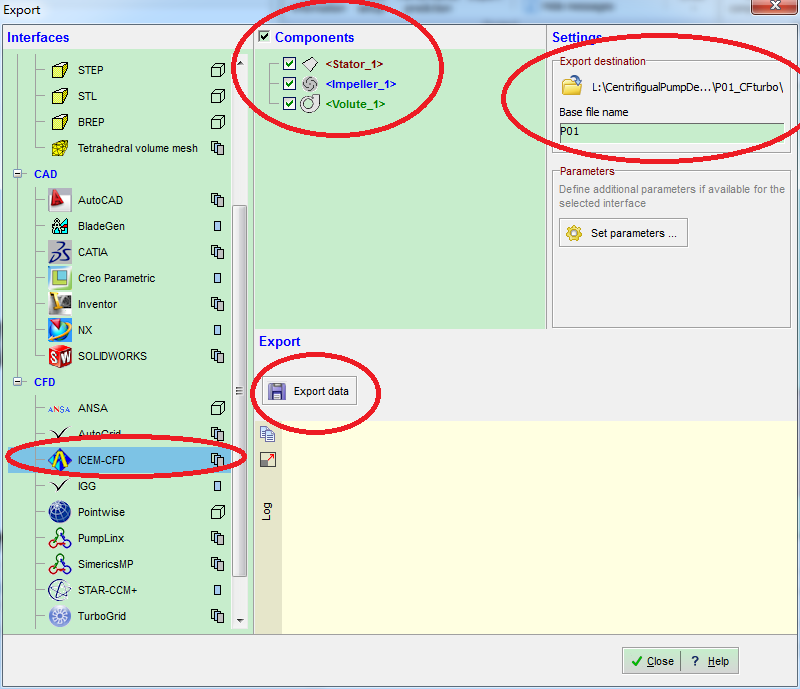
Task: Select the ANSA interface icon
Action: (x=59, y=408)
